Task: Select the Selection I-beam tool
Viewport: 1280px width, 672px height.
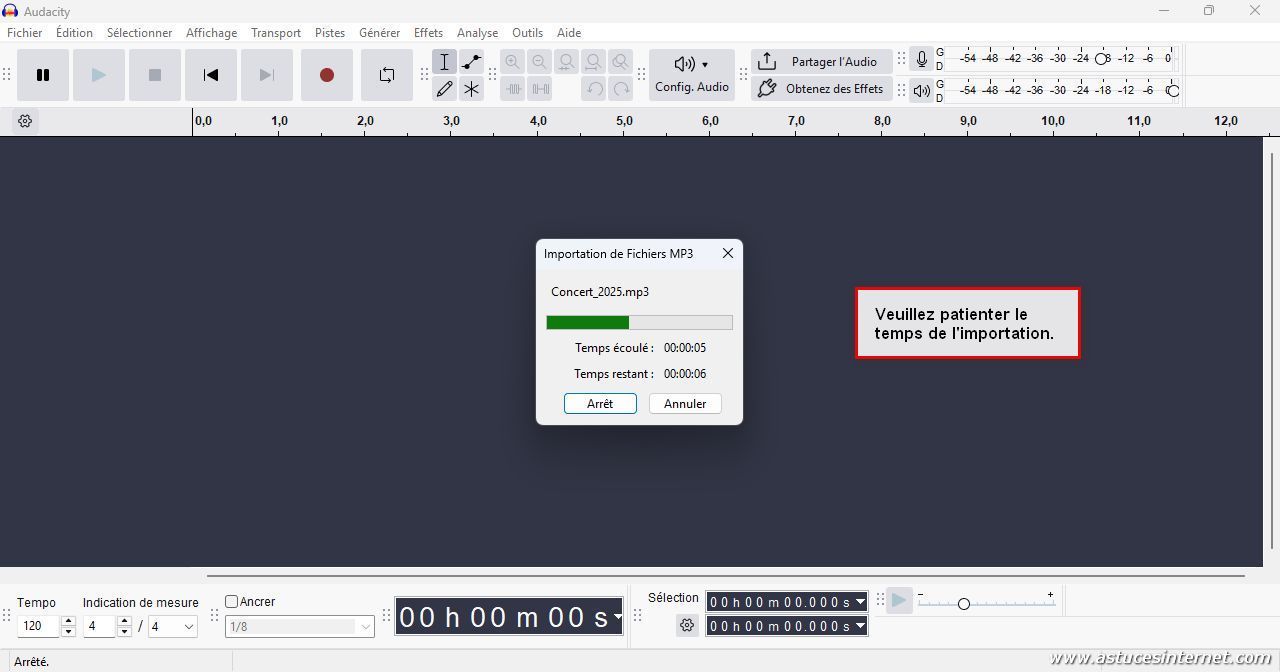Action: tap(445, 62)
